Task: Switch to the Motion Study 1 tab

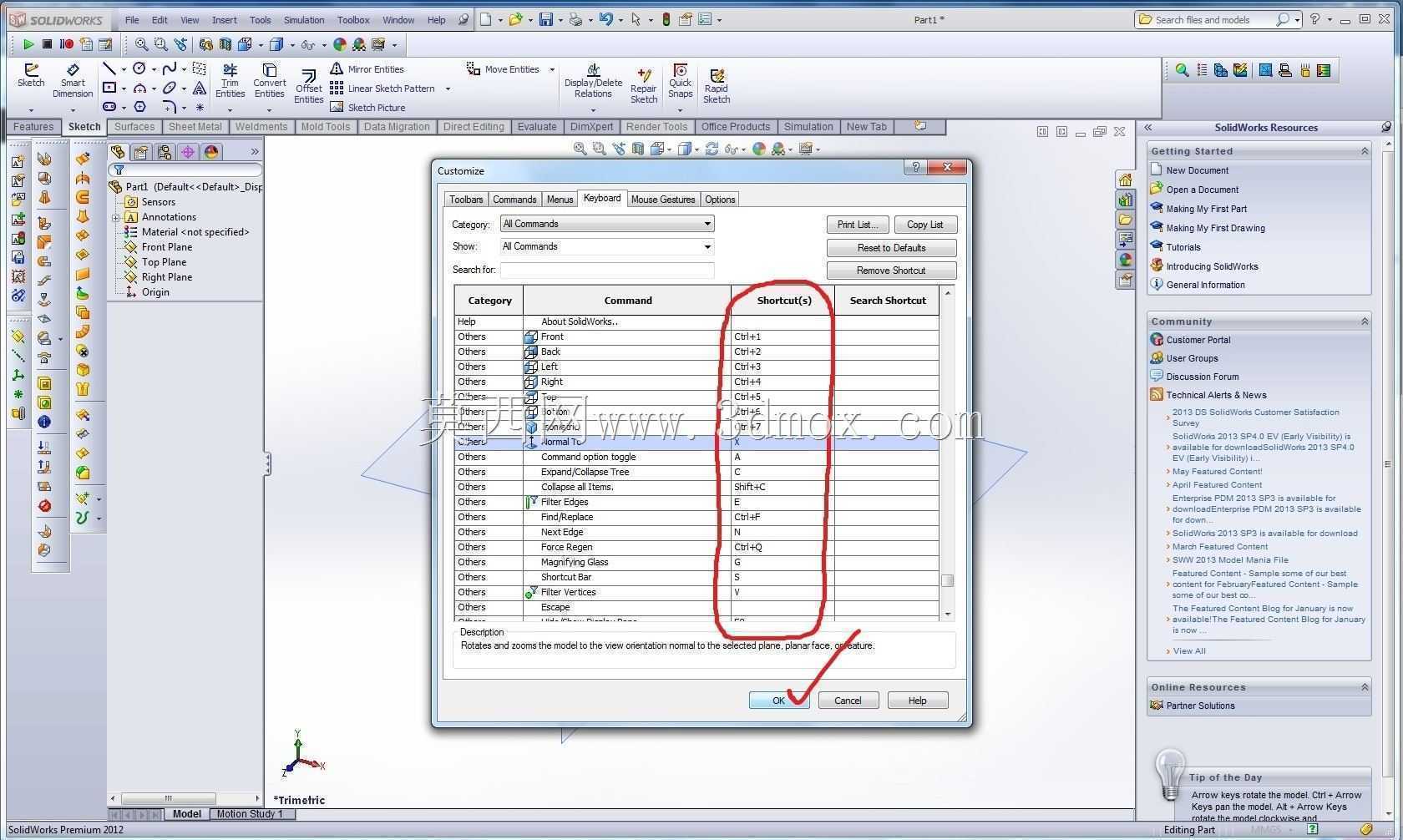Action: pyautogui.click(x=250, y=814)
